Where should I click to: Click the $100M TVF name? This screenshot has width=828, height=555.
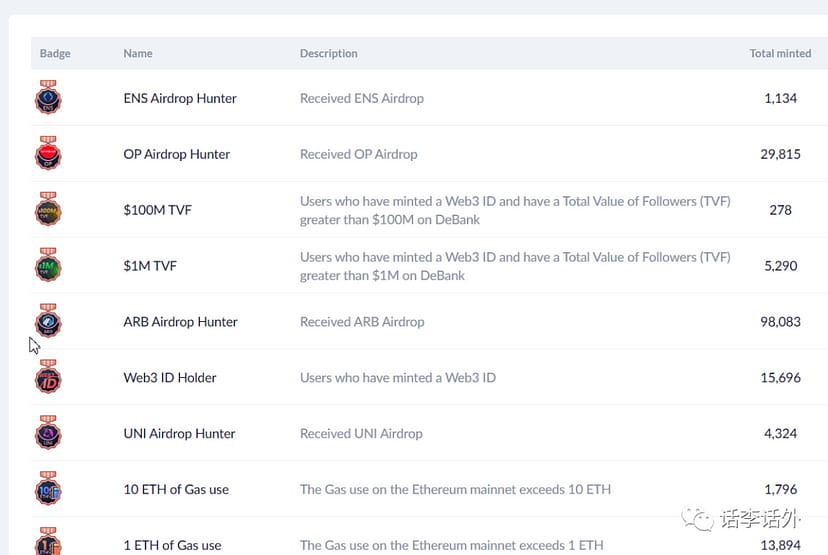157,210
